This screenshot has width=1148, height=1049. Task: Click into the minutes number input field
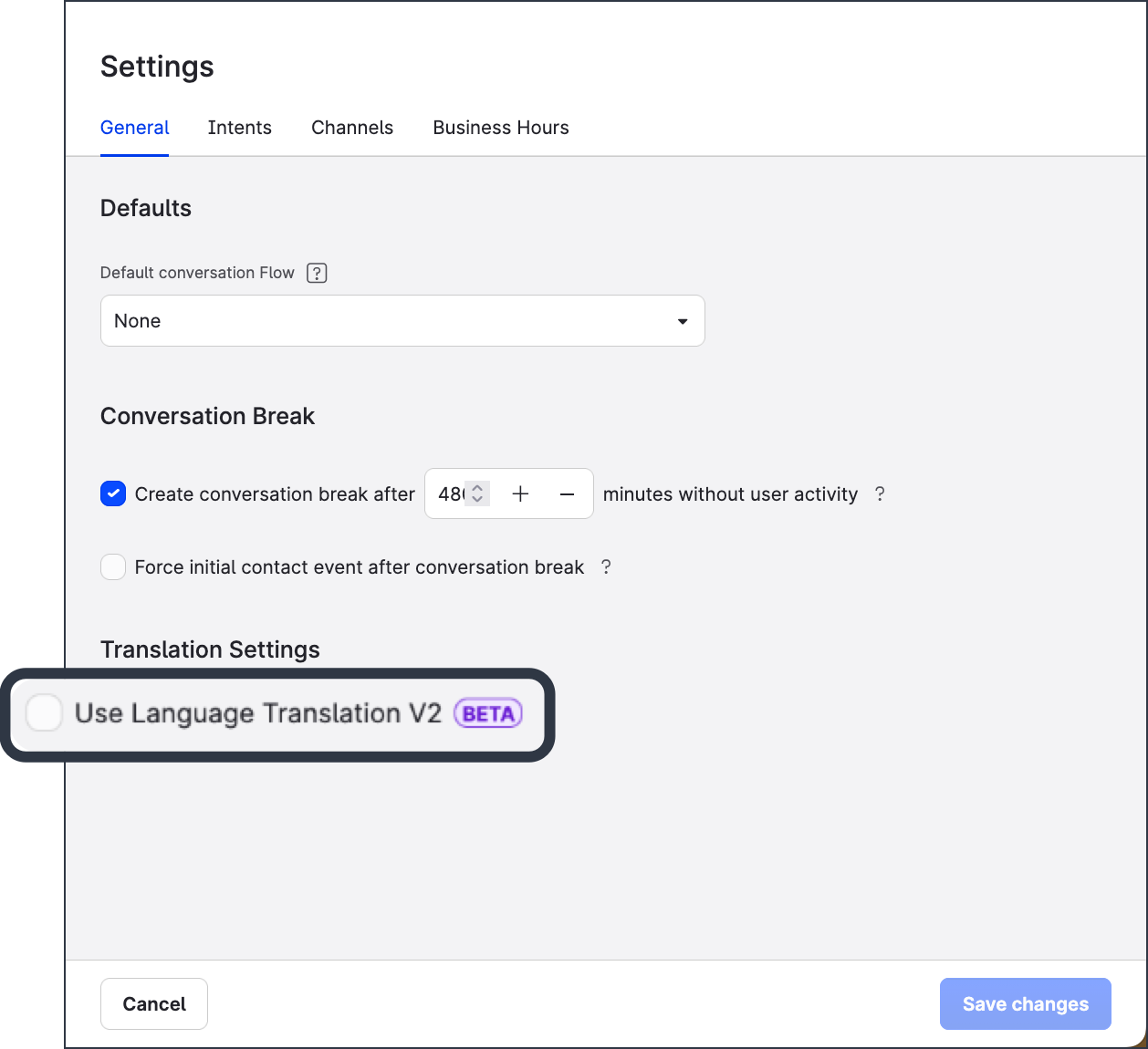pyautogui.click(x=449, y=493)
